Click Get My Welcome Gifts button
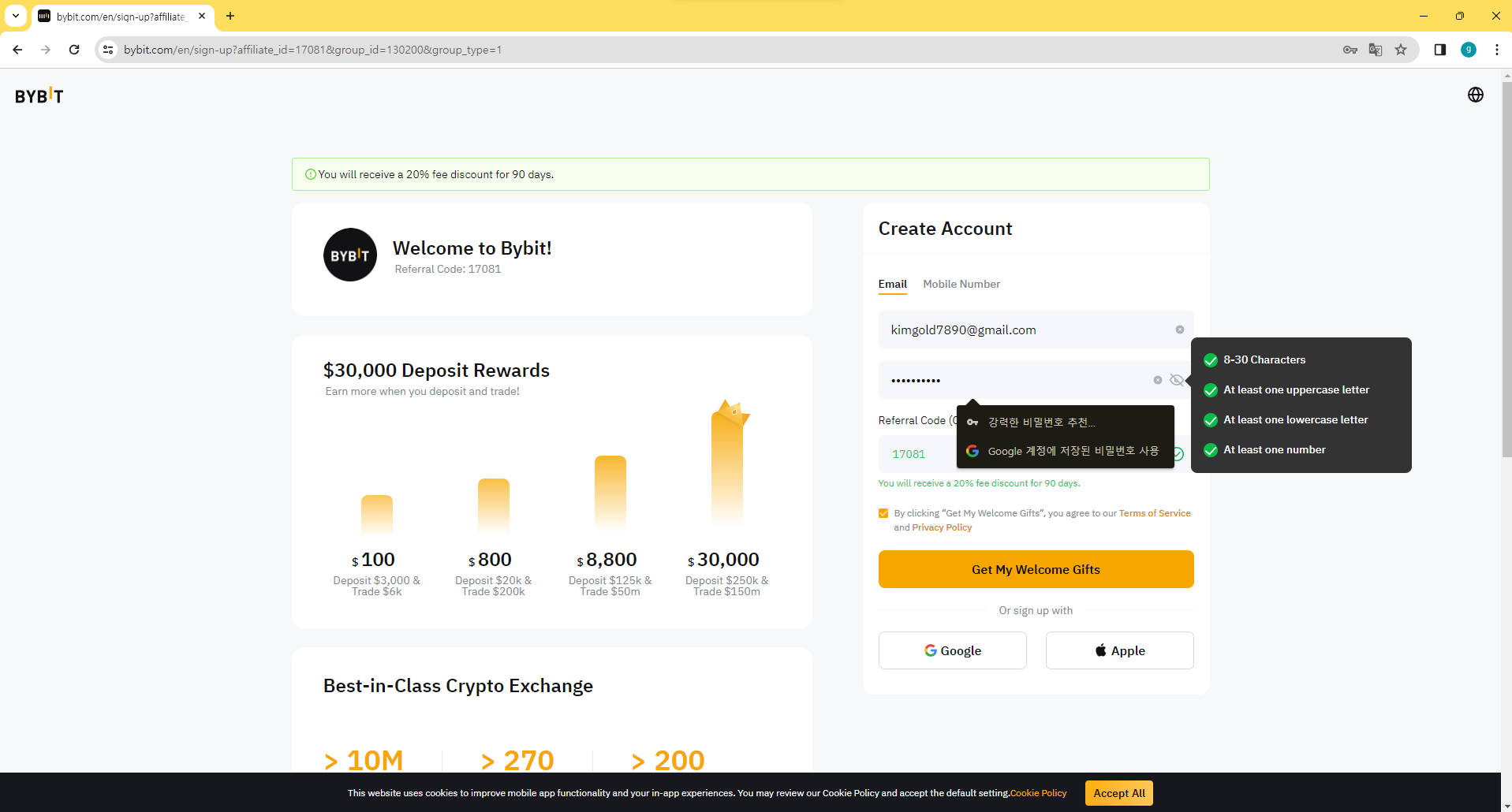Screen dimensions: 1512x812 point(1035,569)
